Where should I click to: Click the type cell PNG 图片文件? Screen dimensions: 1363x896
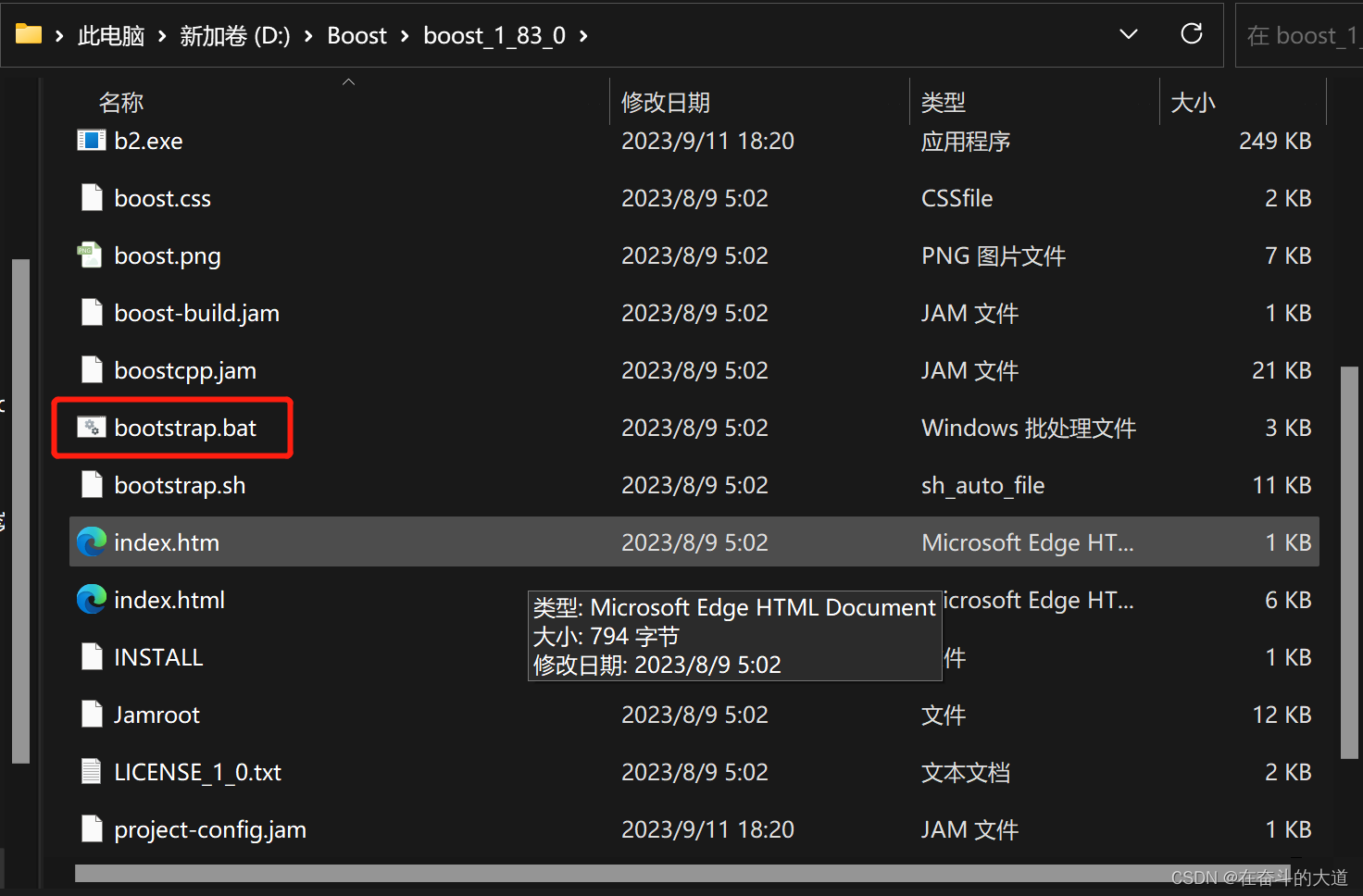click(994, 255)
